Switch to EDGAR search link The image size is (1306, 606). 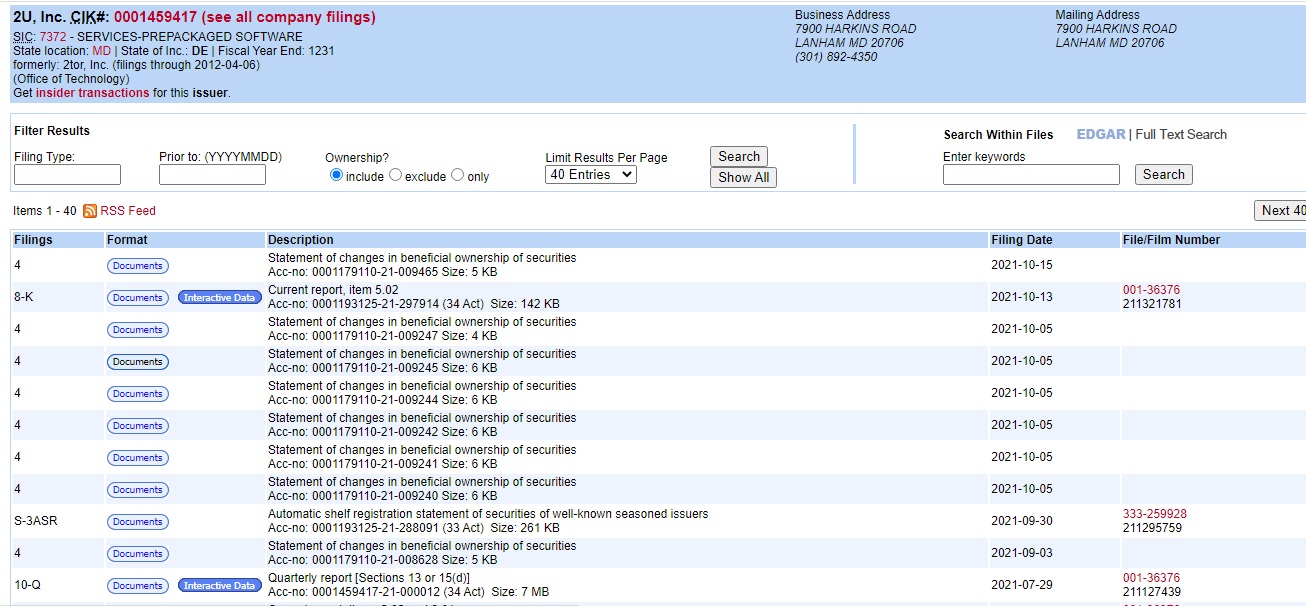click(1101, 134)
